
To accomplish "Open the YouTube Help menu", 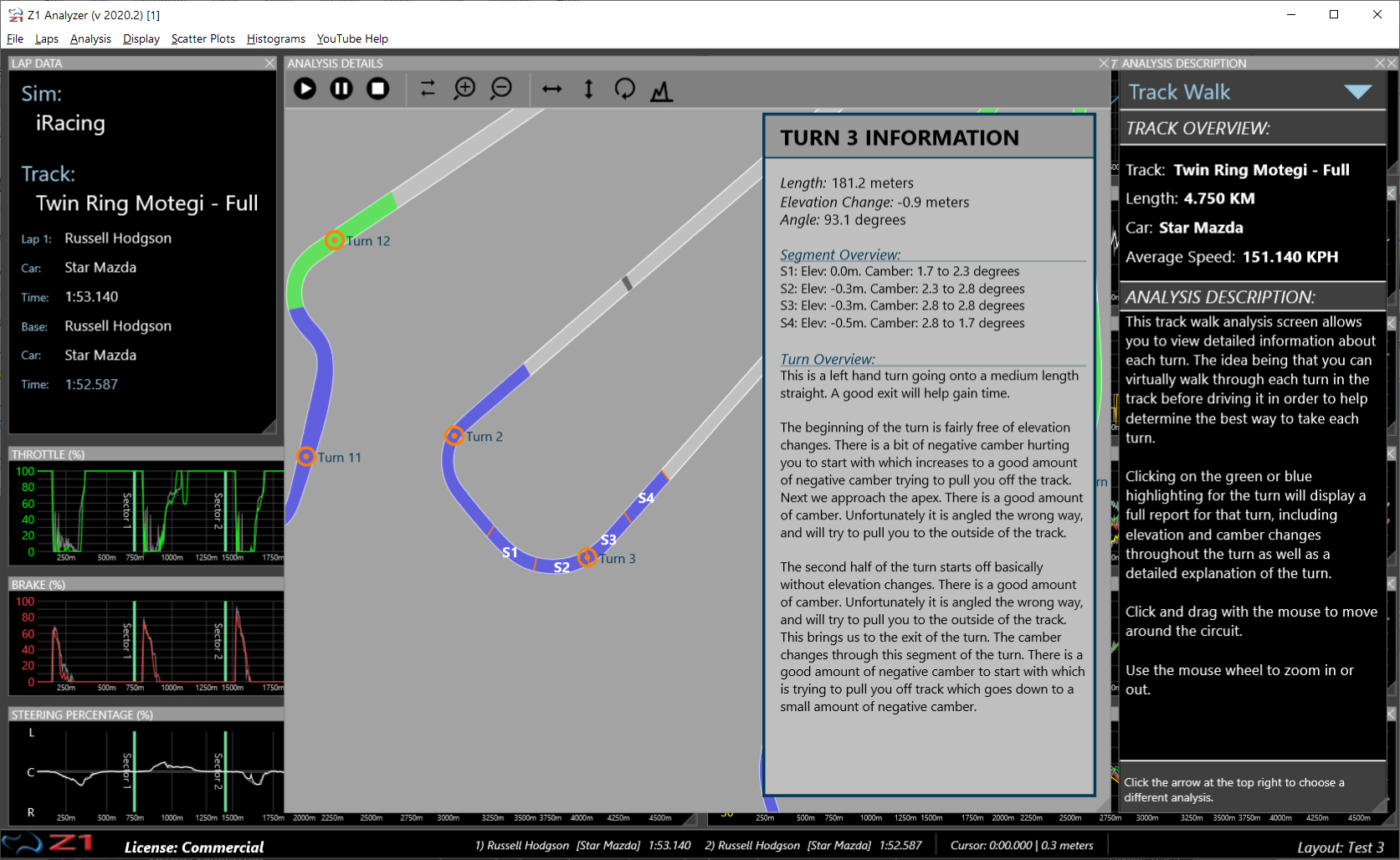I will coord(352,38).
